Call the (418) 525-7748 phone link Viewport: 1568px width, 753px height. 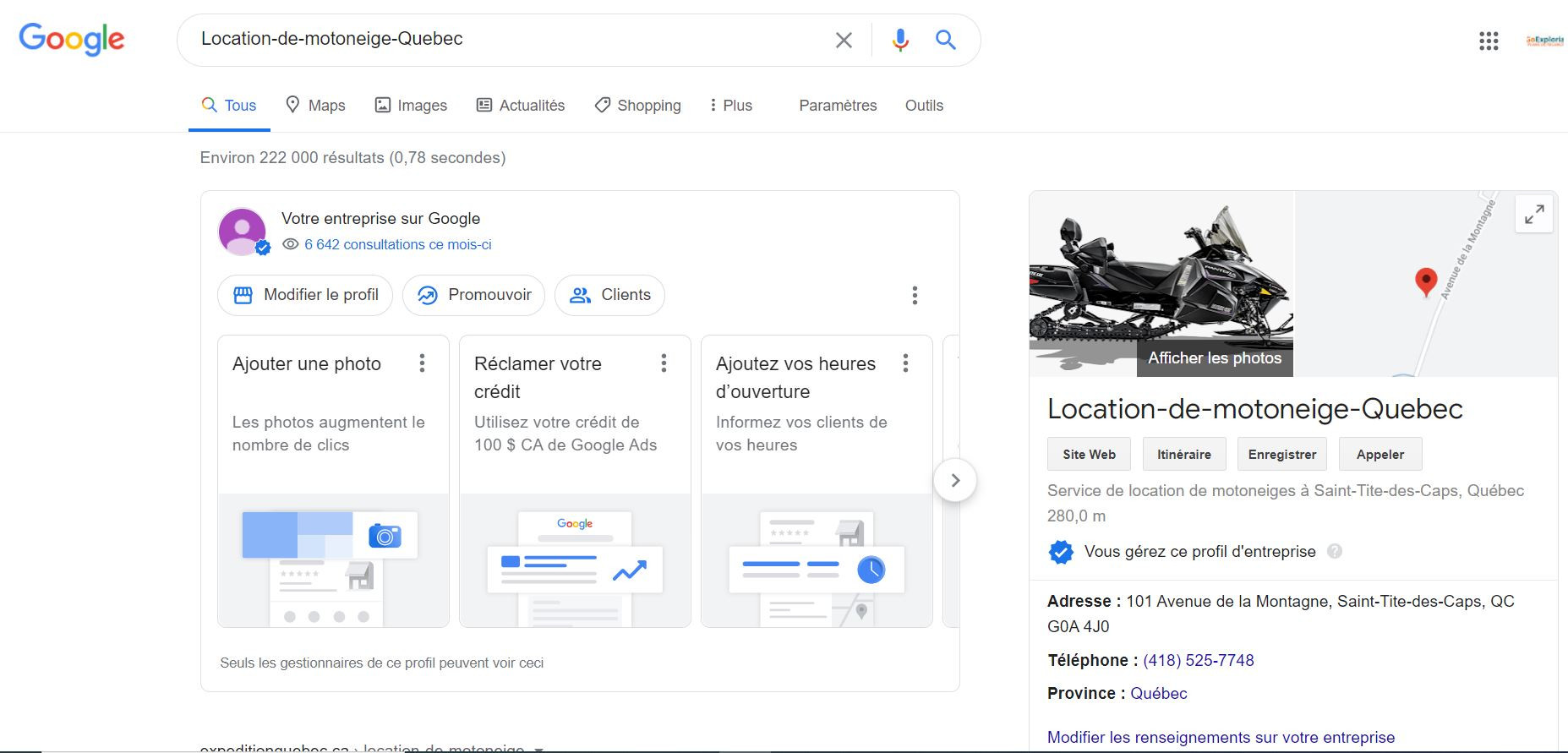tap(1199, 660)
